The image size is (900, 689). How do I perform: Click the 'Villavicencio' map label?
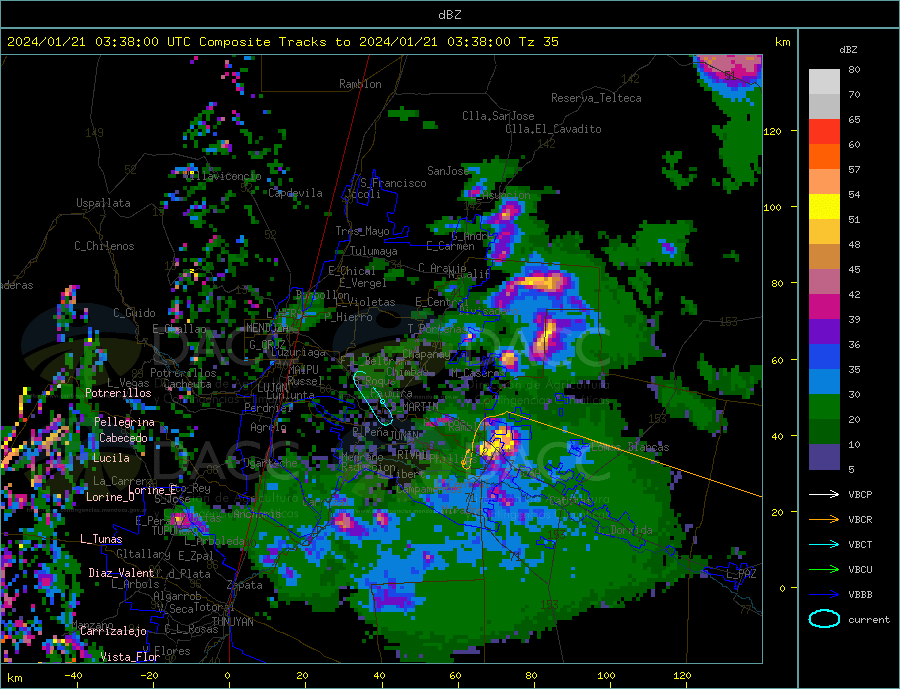tap(223, 176)
